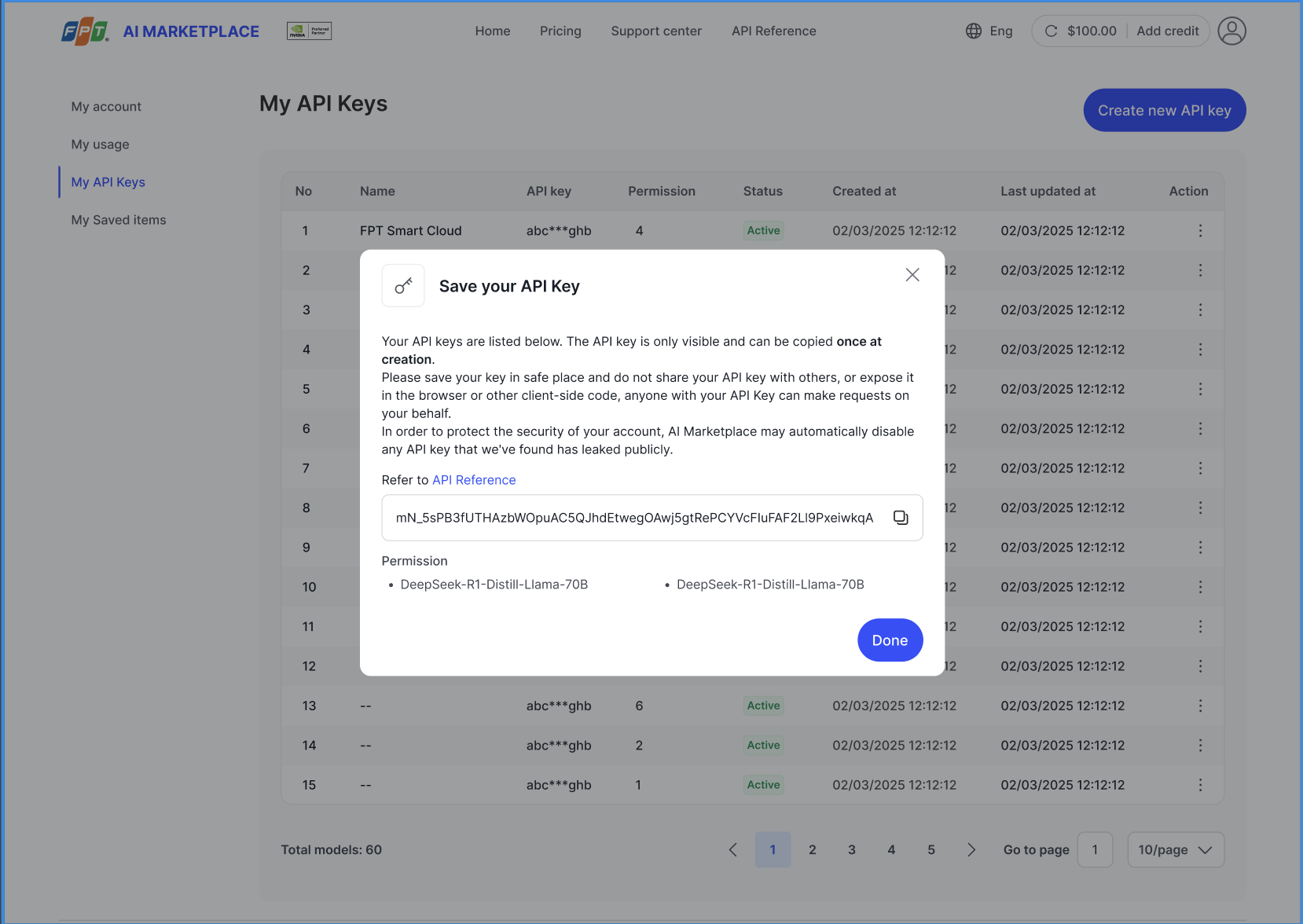Go to page 4

pos(891,850)
